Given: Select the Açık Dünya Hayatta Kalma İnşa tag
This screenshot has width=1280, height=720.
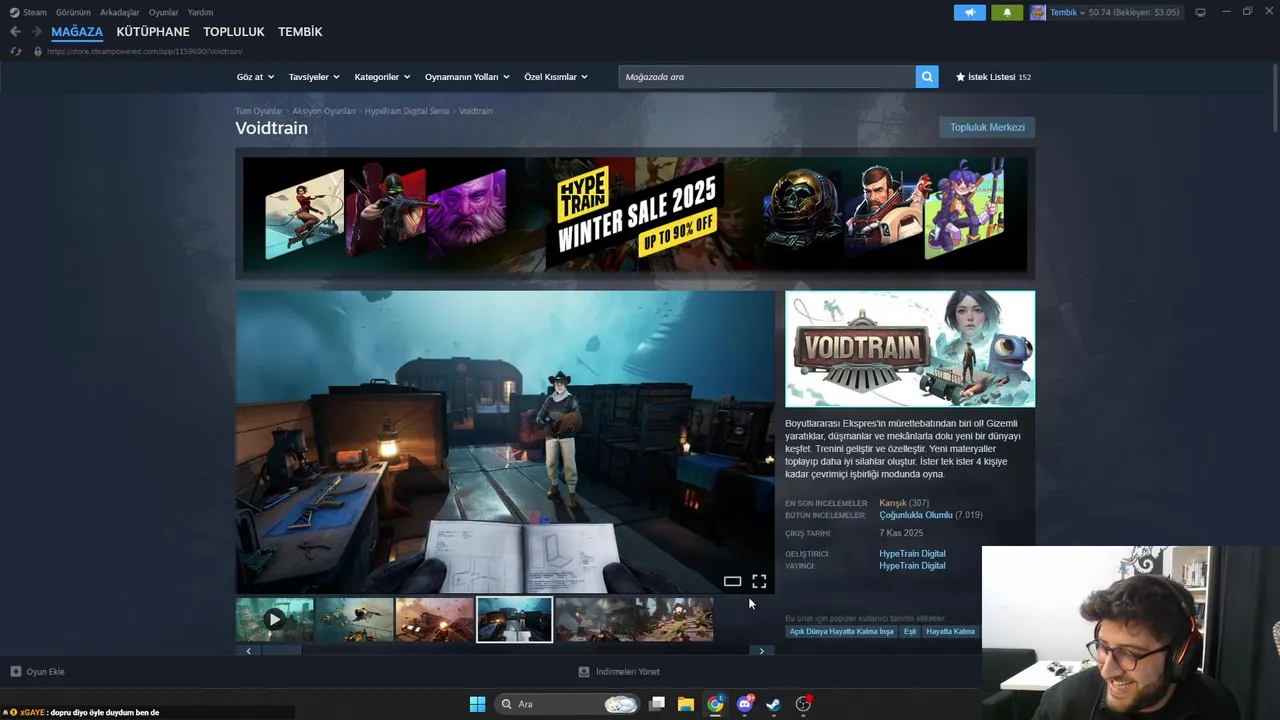Looking at the screenshot, I should tap(841, 632).
